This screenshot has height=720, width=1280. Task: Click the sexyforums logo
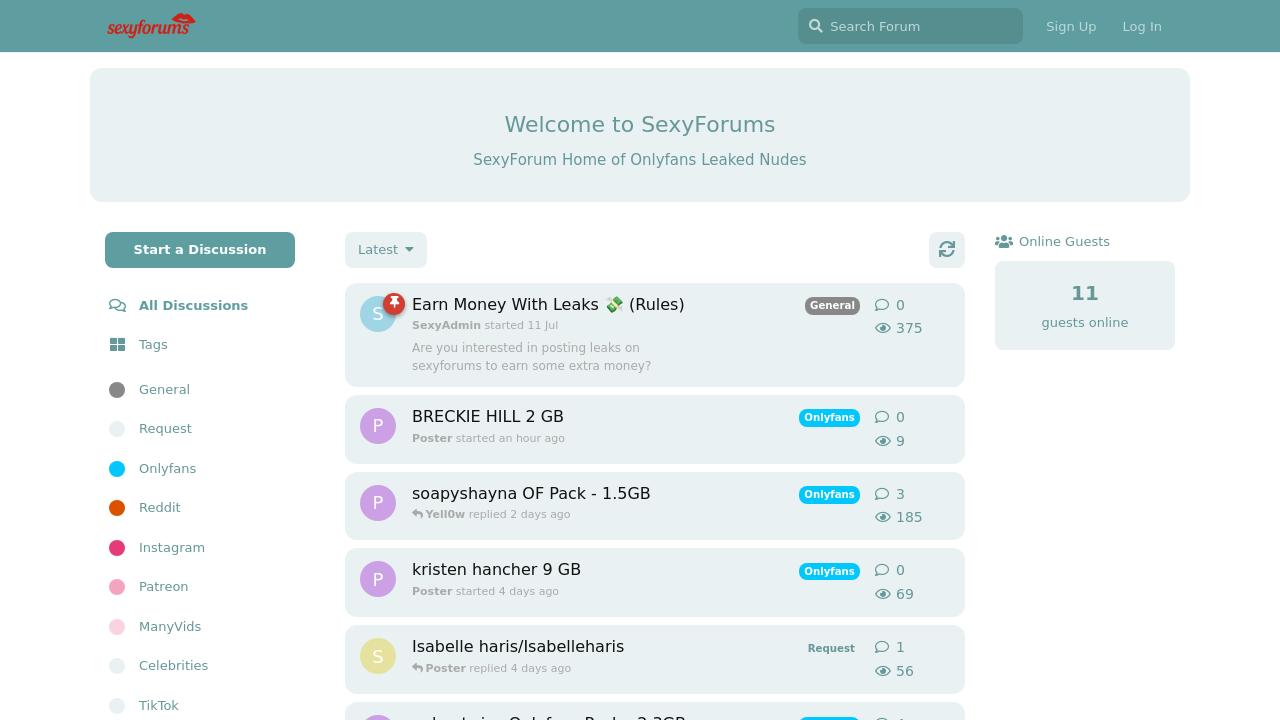[152, 25]
